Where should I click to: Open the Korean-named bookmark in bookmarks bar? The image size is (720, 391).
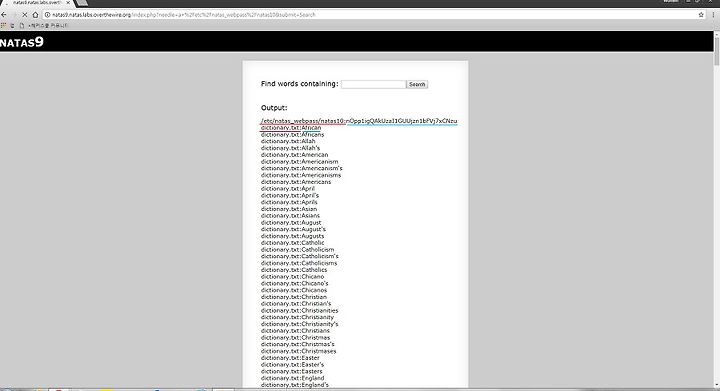(44, 26)
